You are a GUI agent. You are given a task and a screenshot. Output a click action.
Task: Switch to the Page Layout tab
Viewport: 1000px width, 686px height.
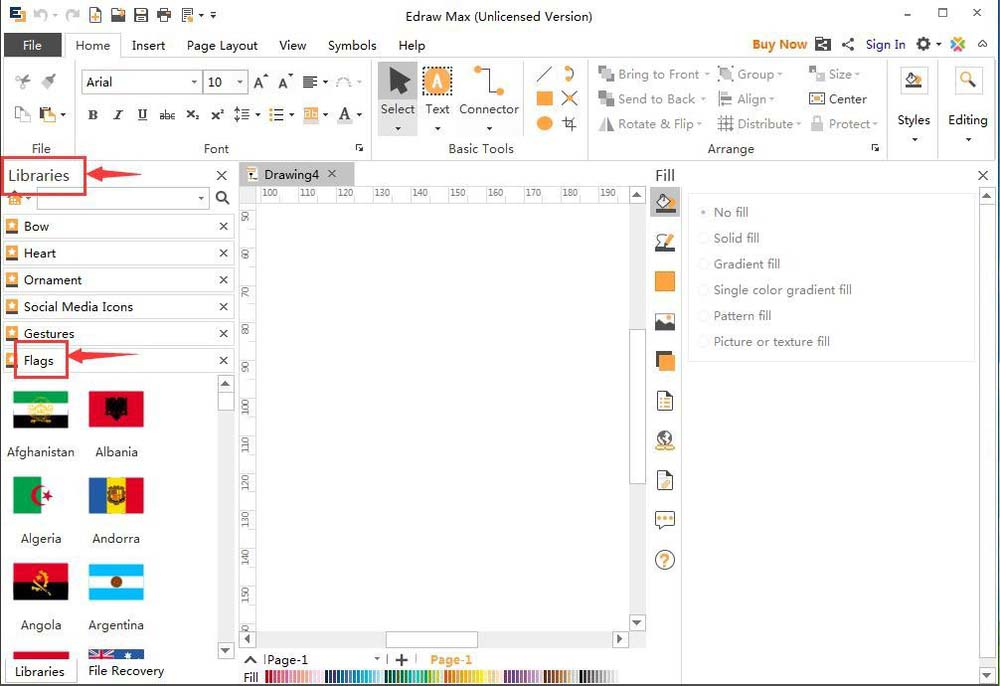[x=222, y=45]
